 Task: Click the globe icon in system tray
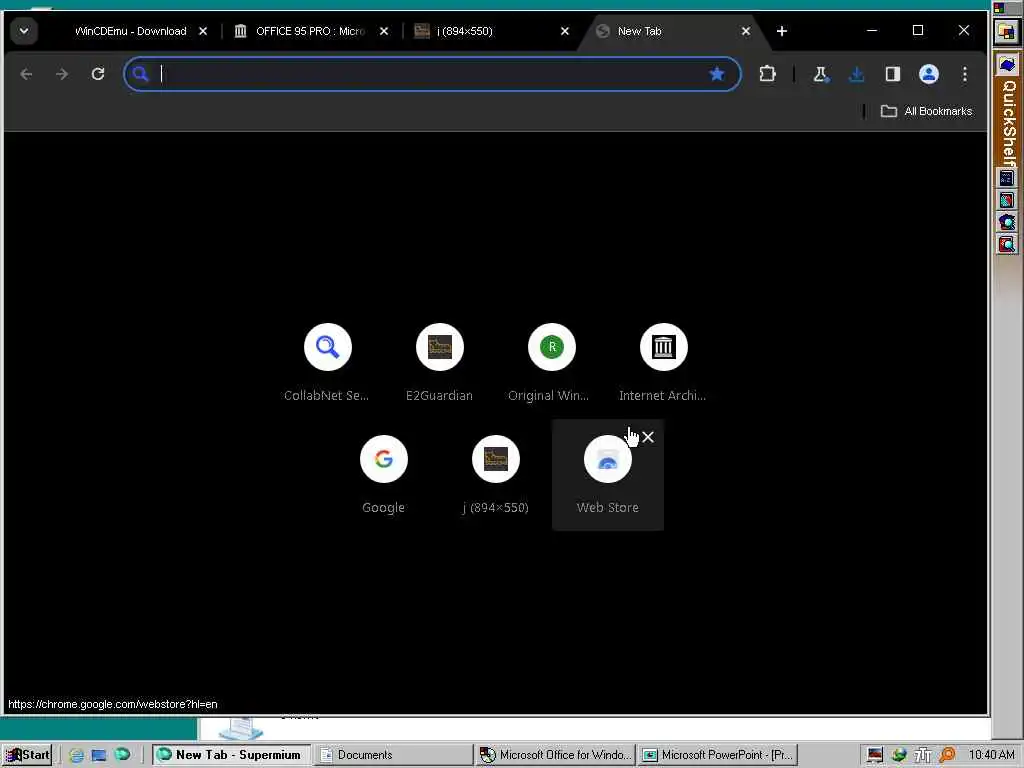899,755
